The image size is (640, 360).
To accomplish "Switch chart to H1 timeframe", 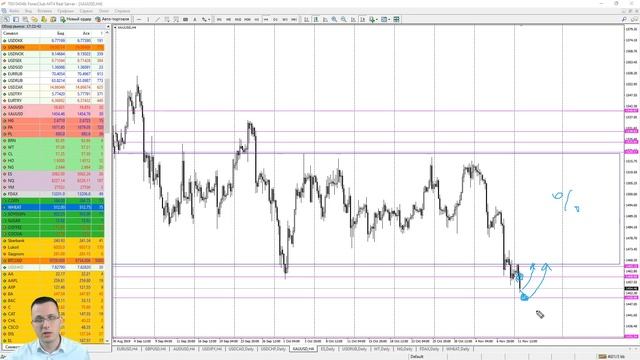I will [257, 19].
